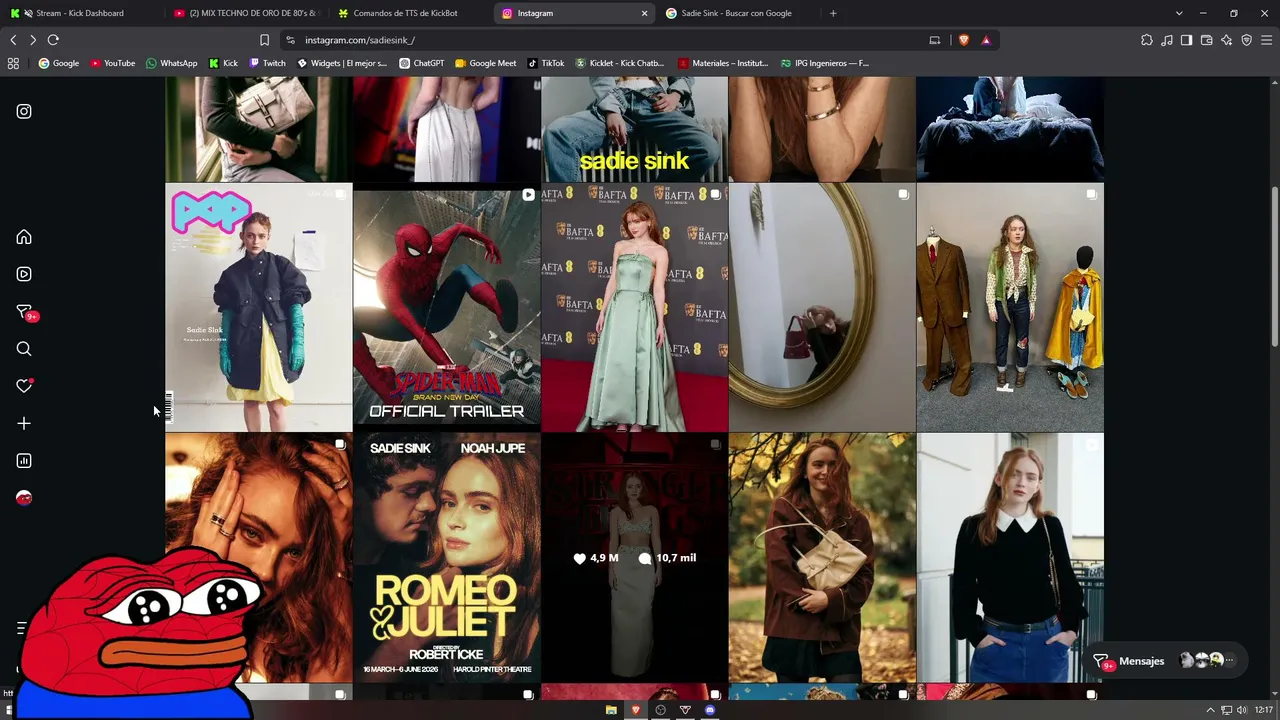Image resolution: width=1280 pixels, height=720 pixels.
Task: Open the post showing 4,9 M likes
Action: (635, 558)
